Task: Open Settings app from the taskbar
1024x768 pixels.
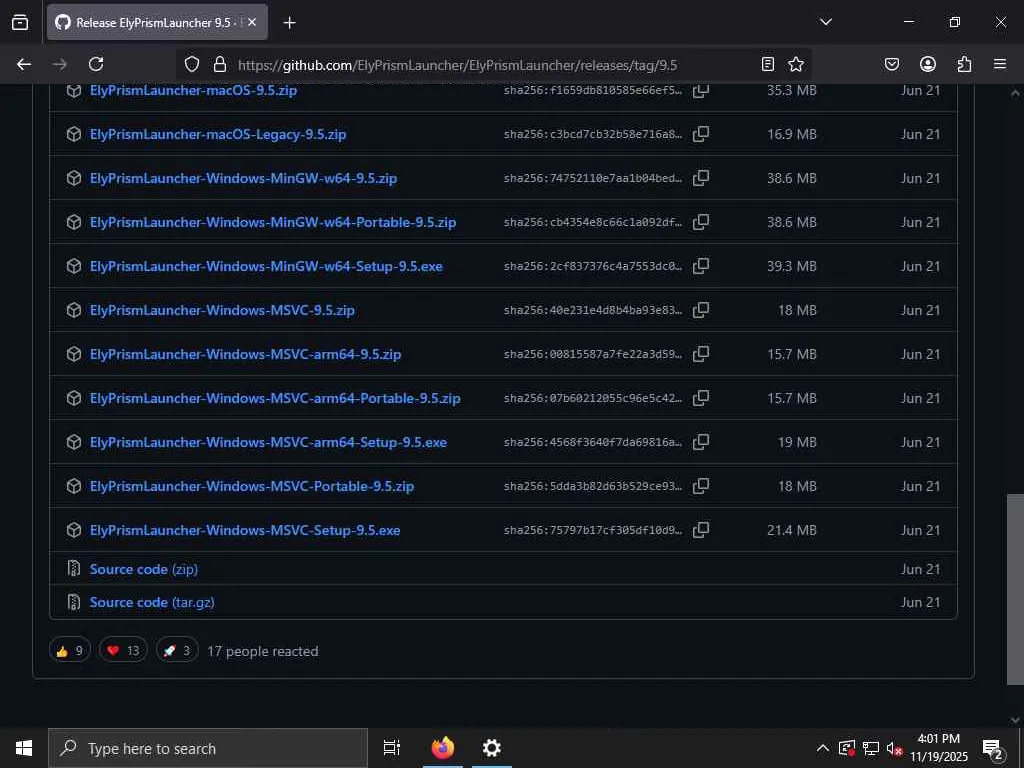Action: click(x=491, y=748)
